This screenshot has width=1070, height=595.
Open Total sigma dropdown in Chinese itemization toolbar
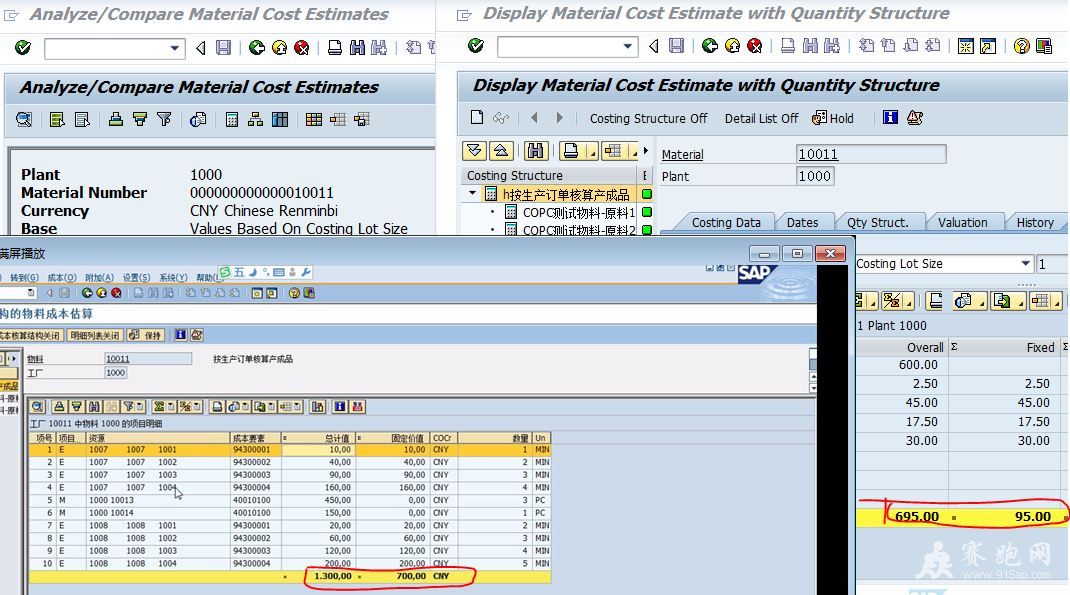click(x=171, y=407)
